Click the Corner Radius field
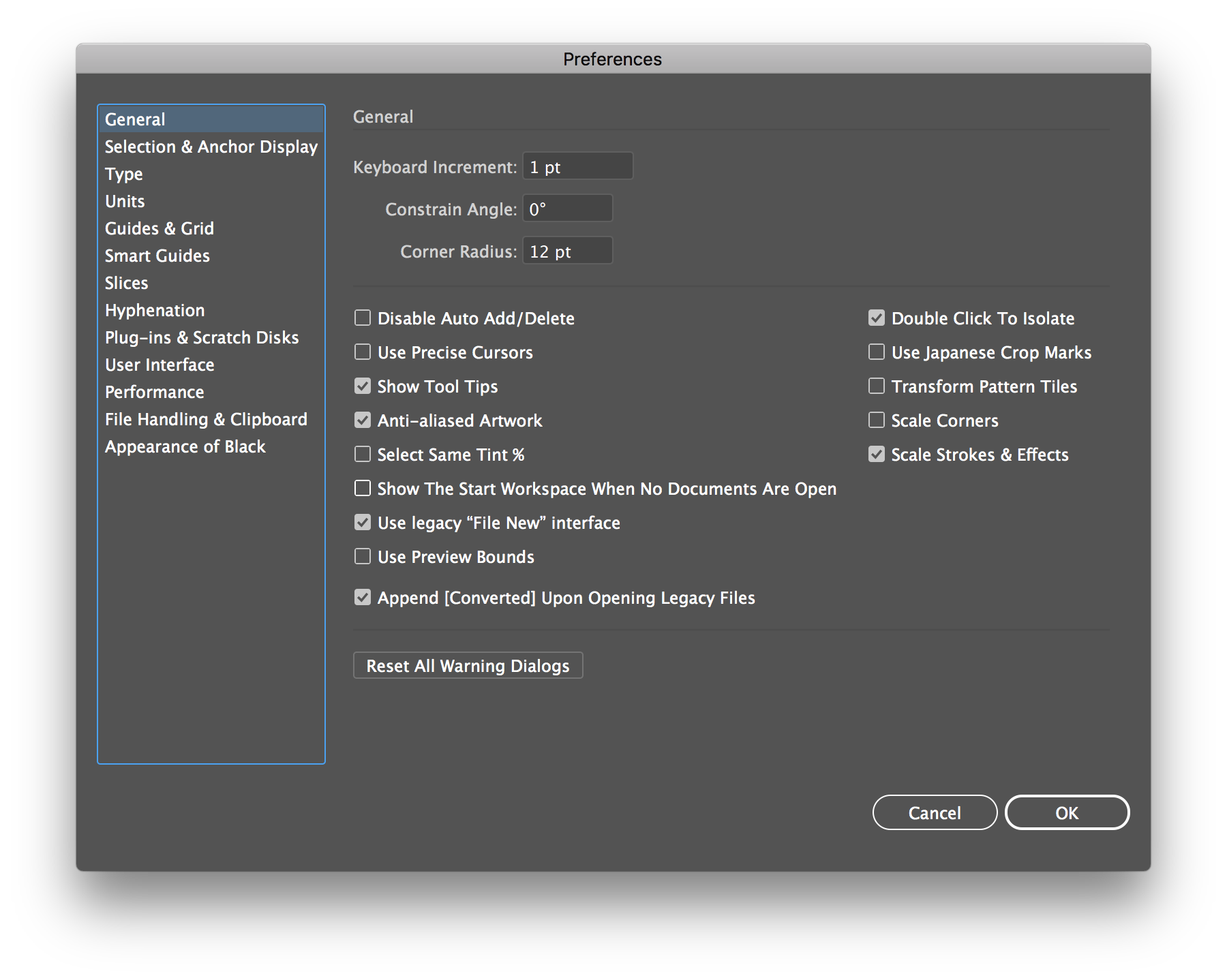The image size is (1227, 980). [568, 251]
